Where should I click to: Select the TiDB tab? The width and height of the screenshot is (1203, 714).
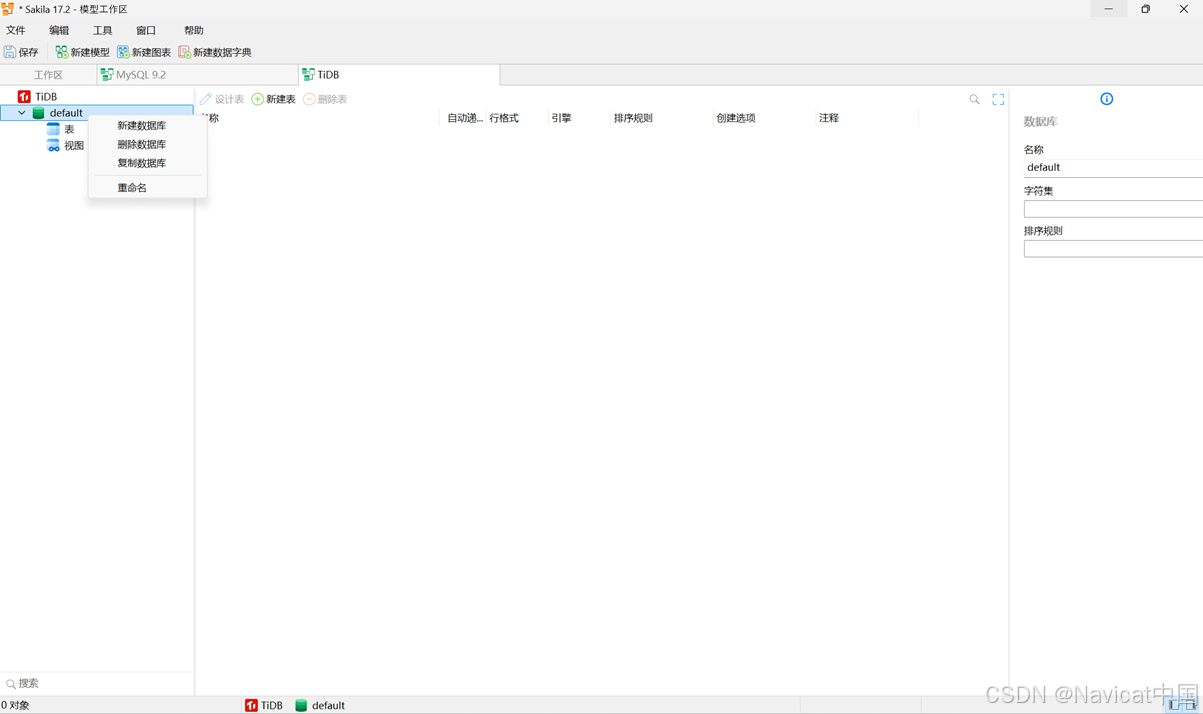point(399,75)
